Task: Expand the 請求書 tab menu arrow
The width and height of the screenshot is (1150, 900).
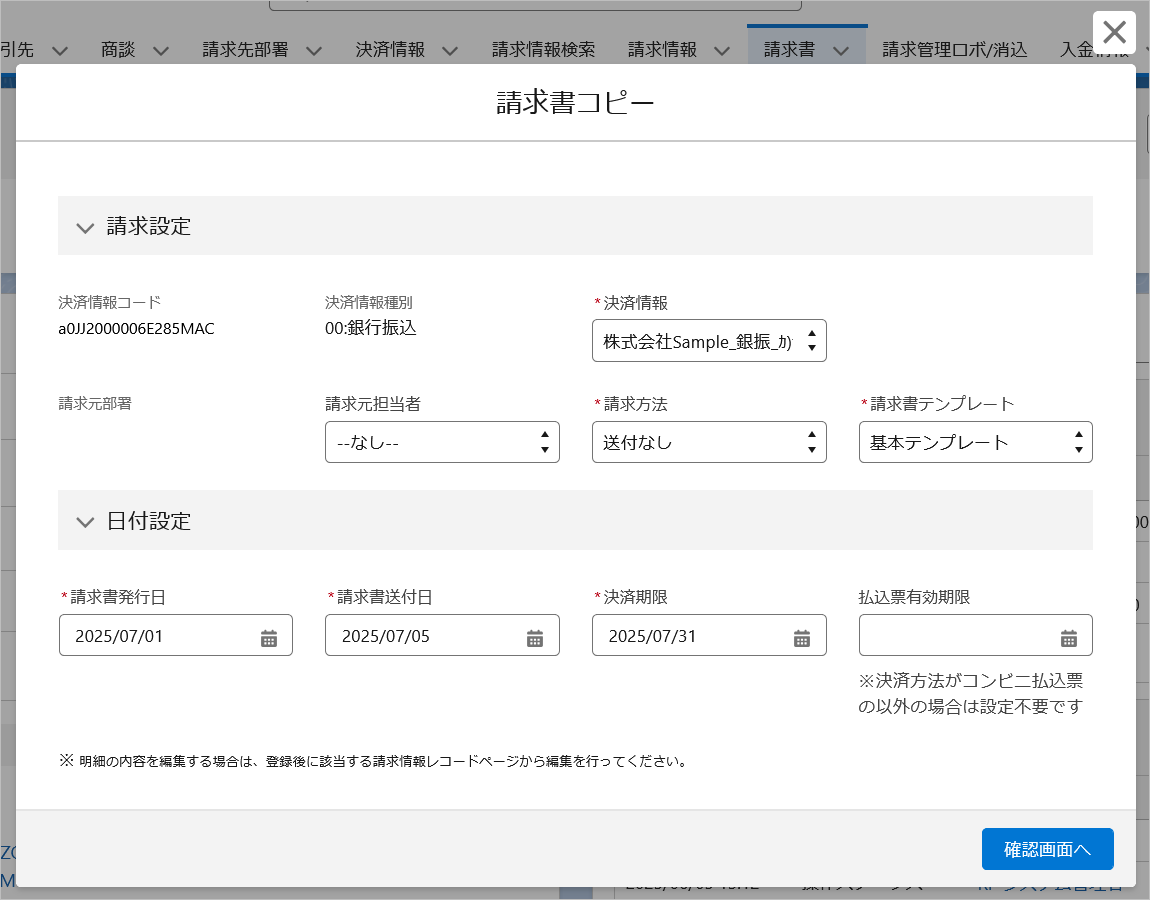Action: (841, 50)
